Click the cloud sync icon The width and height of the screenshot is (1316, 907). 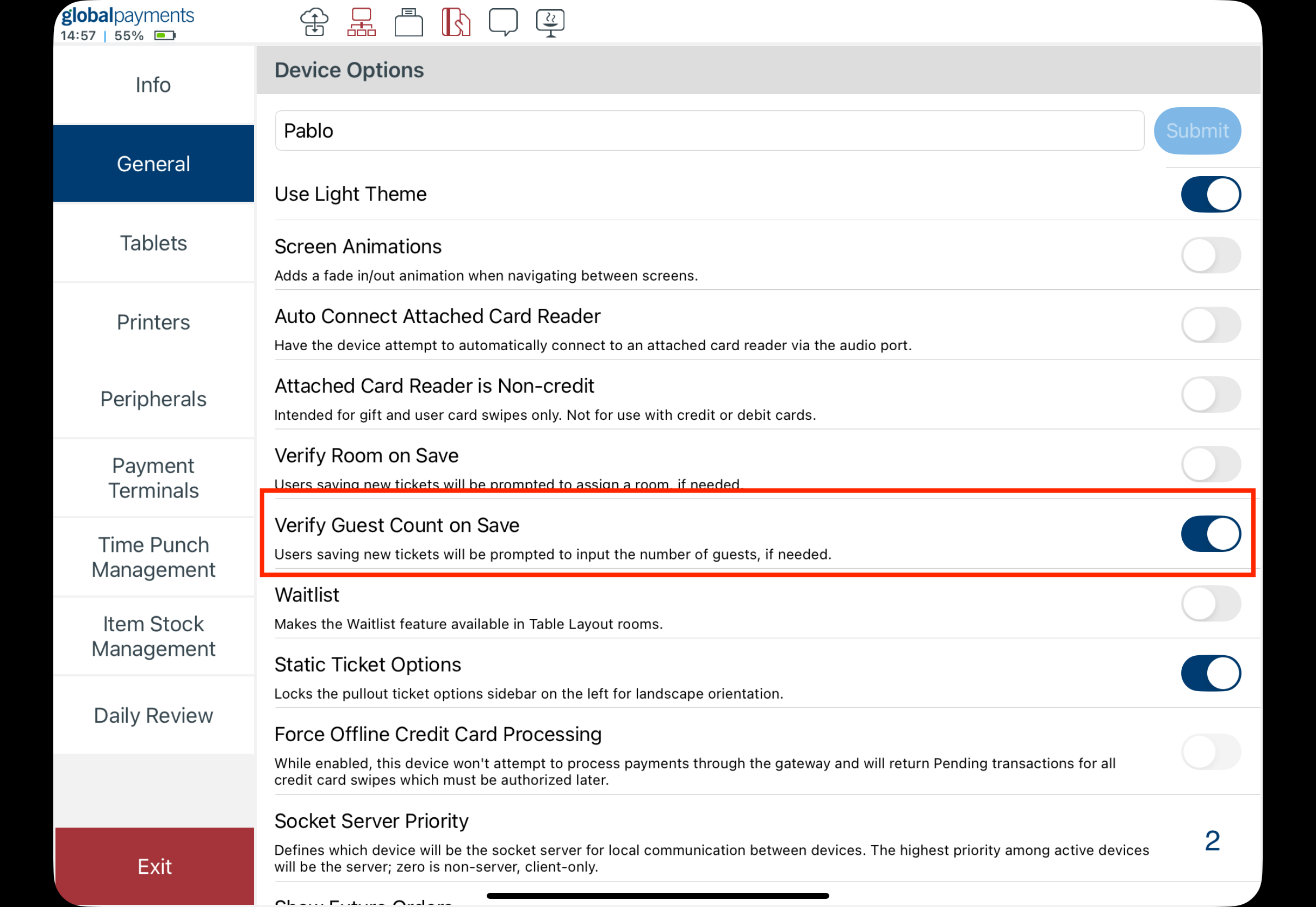[314, 22]
